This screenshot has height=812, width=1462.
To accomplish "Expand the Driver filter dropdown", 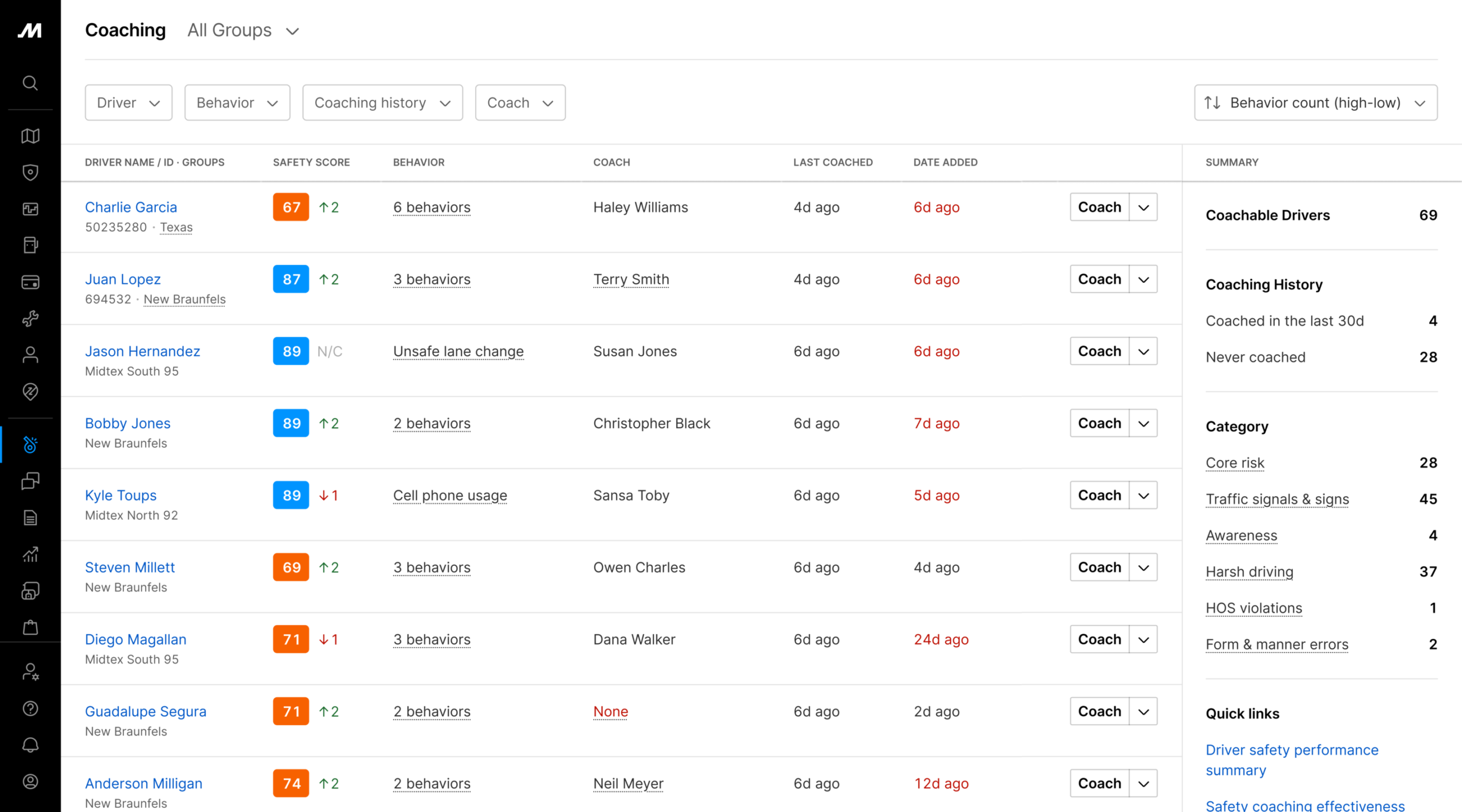I will point(128,103).
